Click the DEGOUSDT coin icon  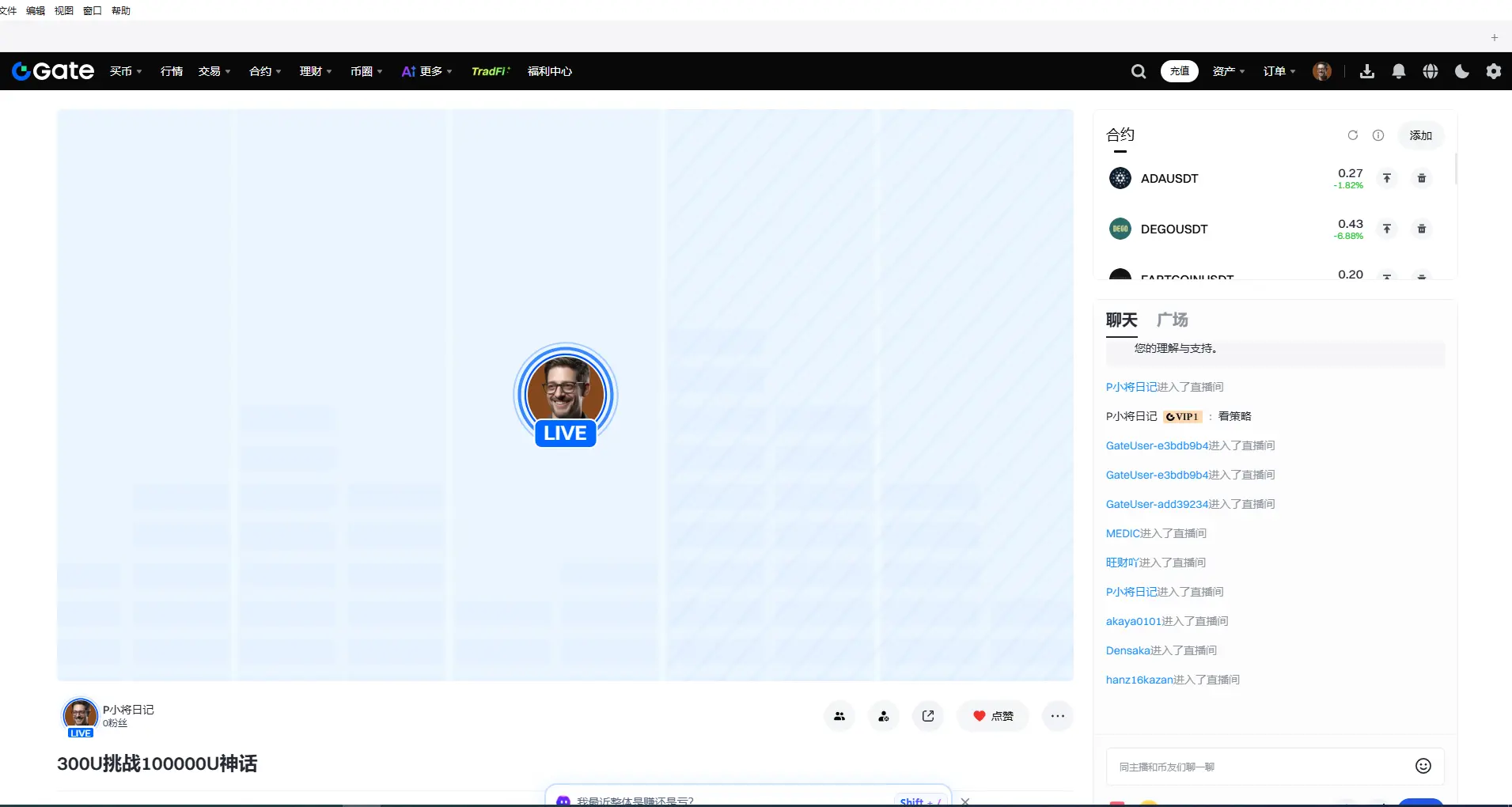pyautogui.click(x=1120, y=229)
